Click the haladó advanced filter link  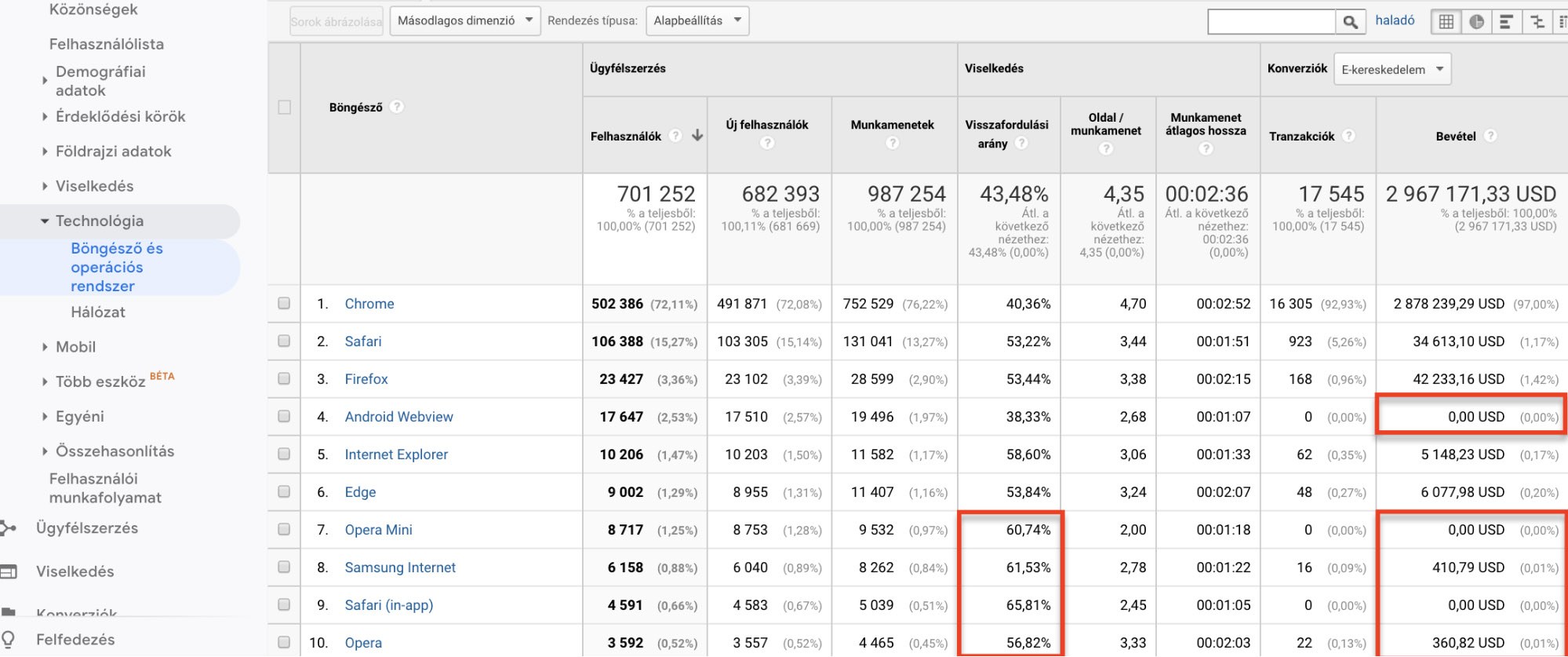[1395, 20]
